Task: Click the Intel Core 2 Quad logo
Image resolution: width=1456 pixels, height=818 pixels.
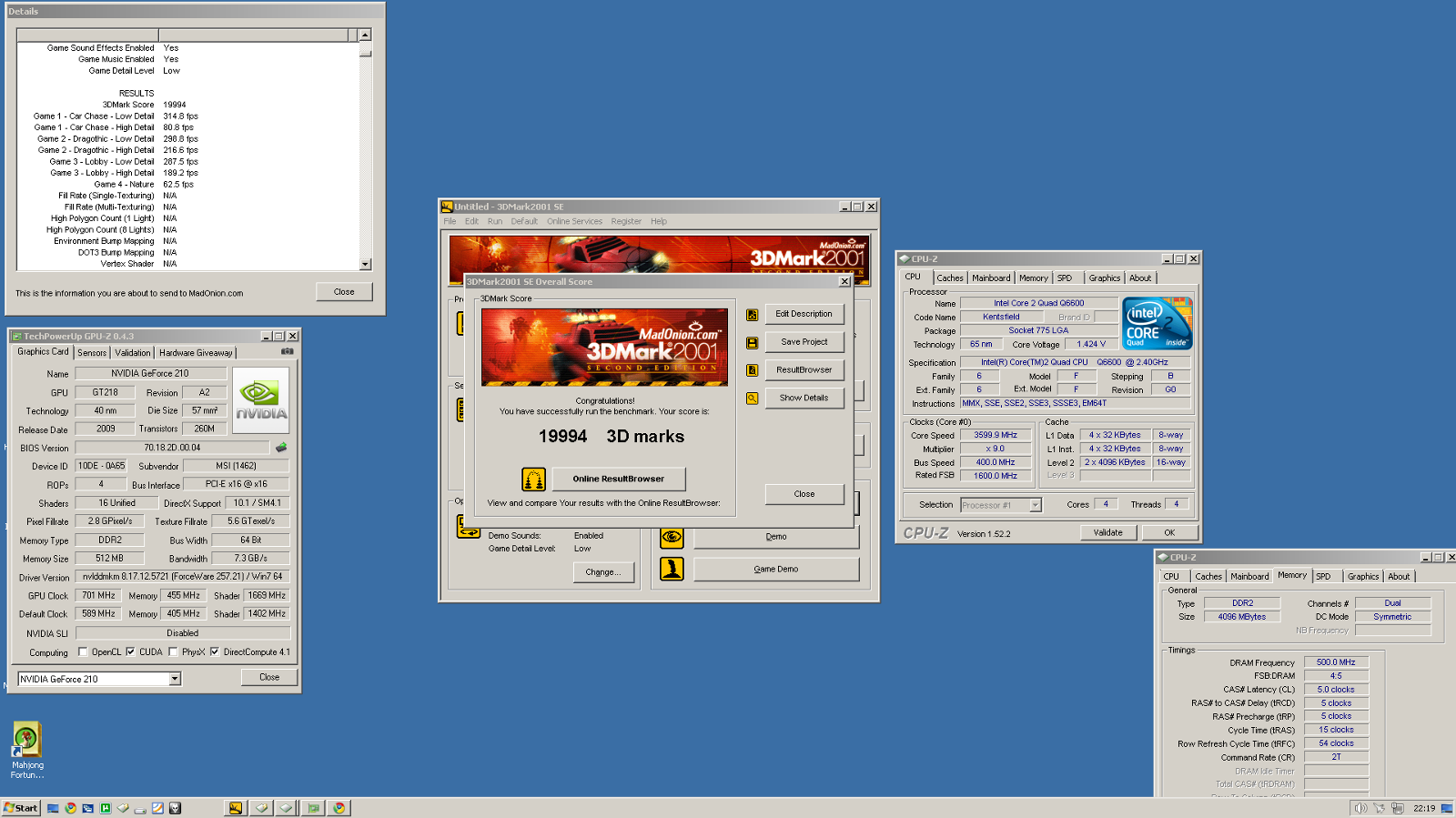Action: [x=1158, y=323]
